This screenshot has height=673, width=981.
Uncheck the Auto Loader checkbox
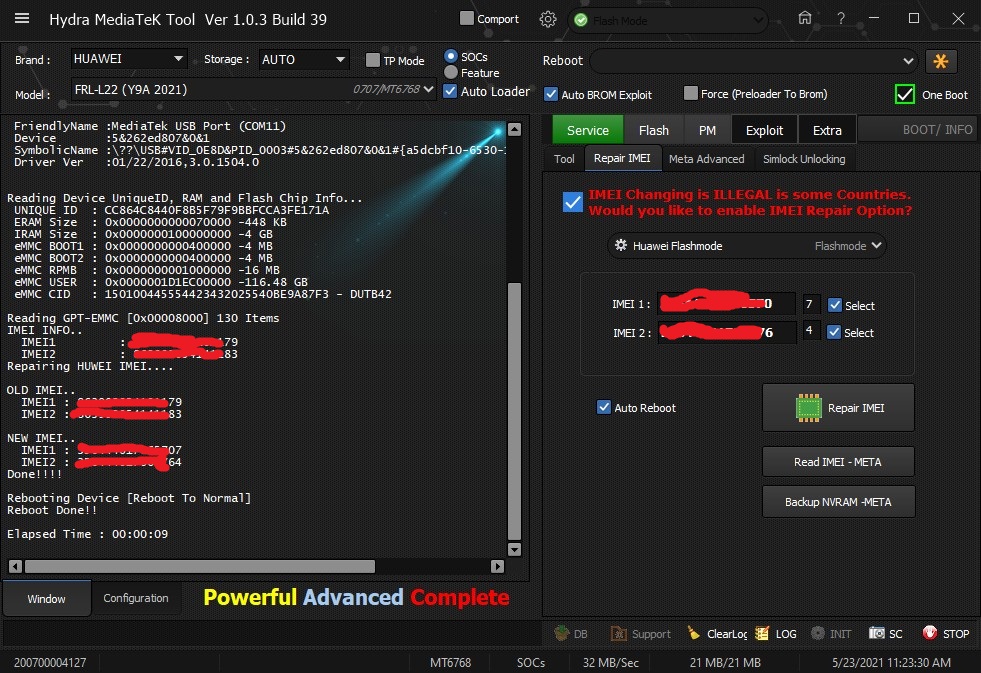click(450, 91)
